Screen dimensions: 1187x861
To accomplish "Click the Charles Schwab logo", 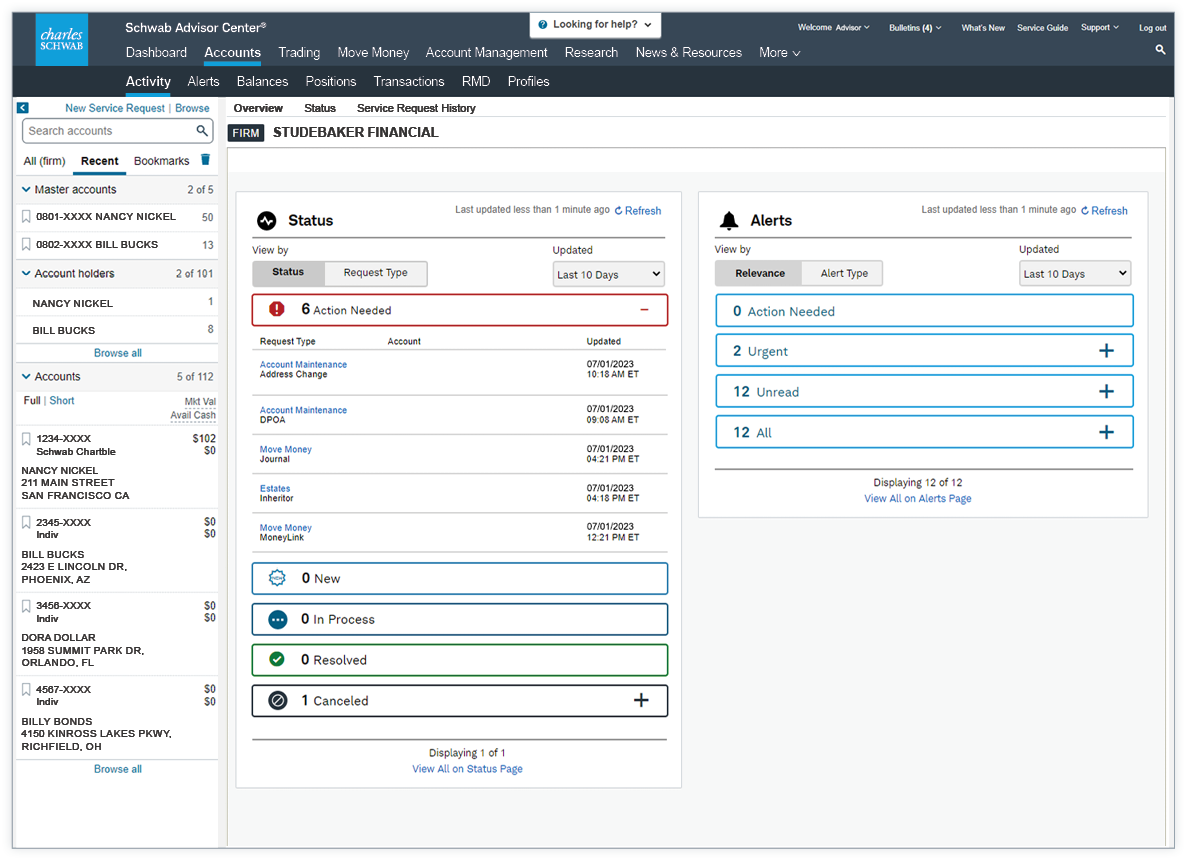I will [62, 39].
